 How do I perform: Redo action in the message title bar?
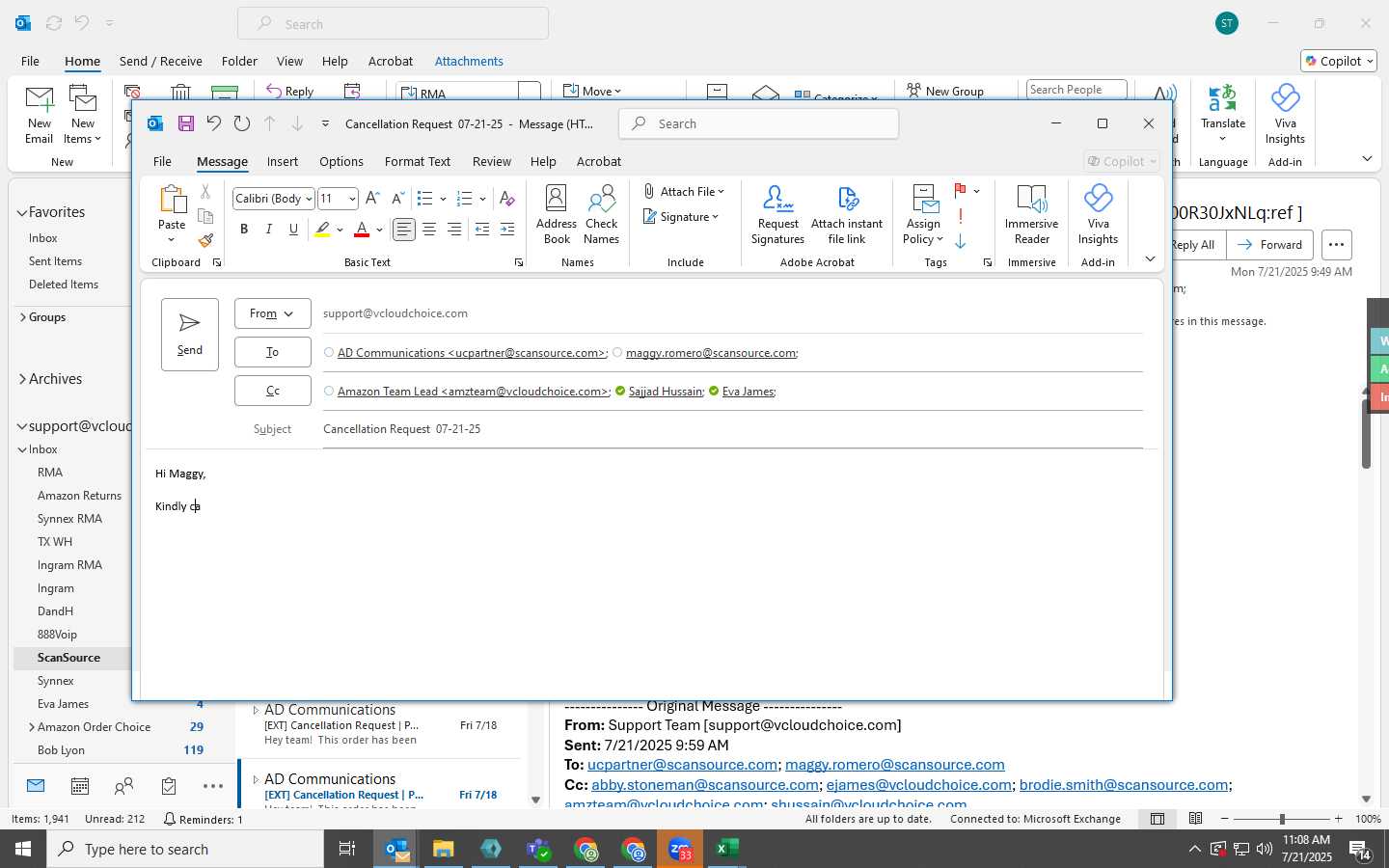pos(242,123)
